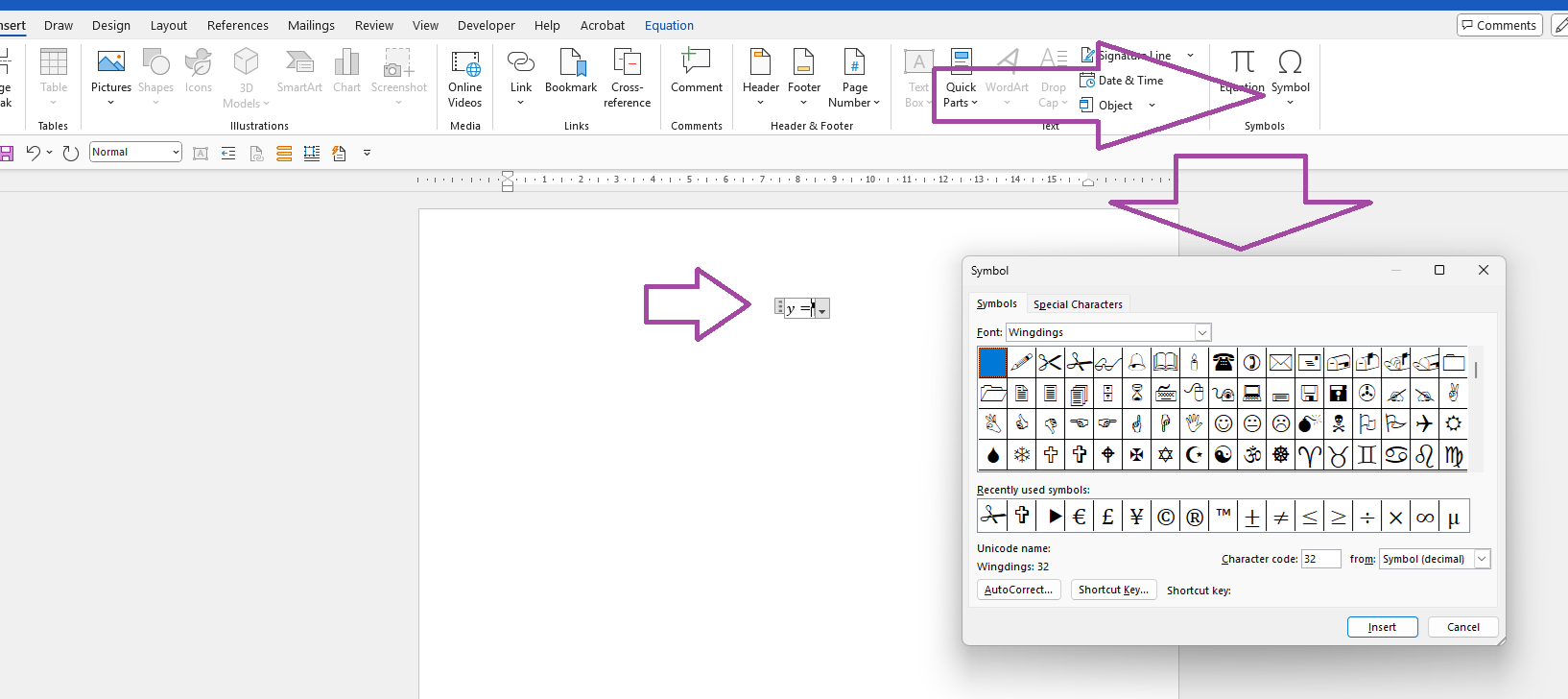Choose the airplane symbol in grid

(1425, 423)
